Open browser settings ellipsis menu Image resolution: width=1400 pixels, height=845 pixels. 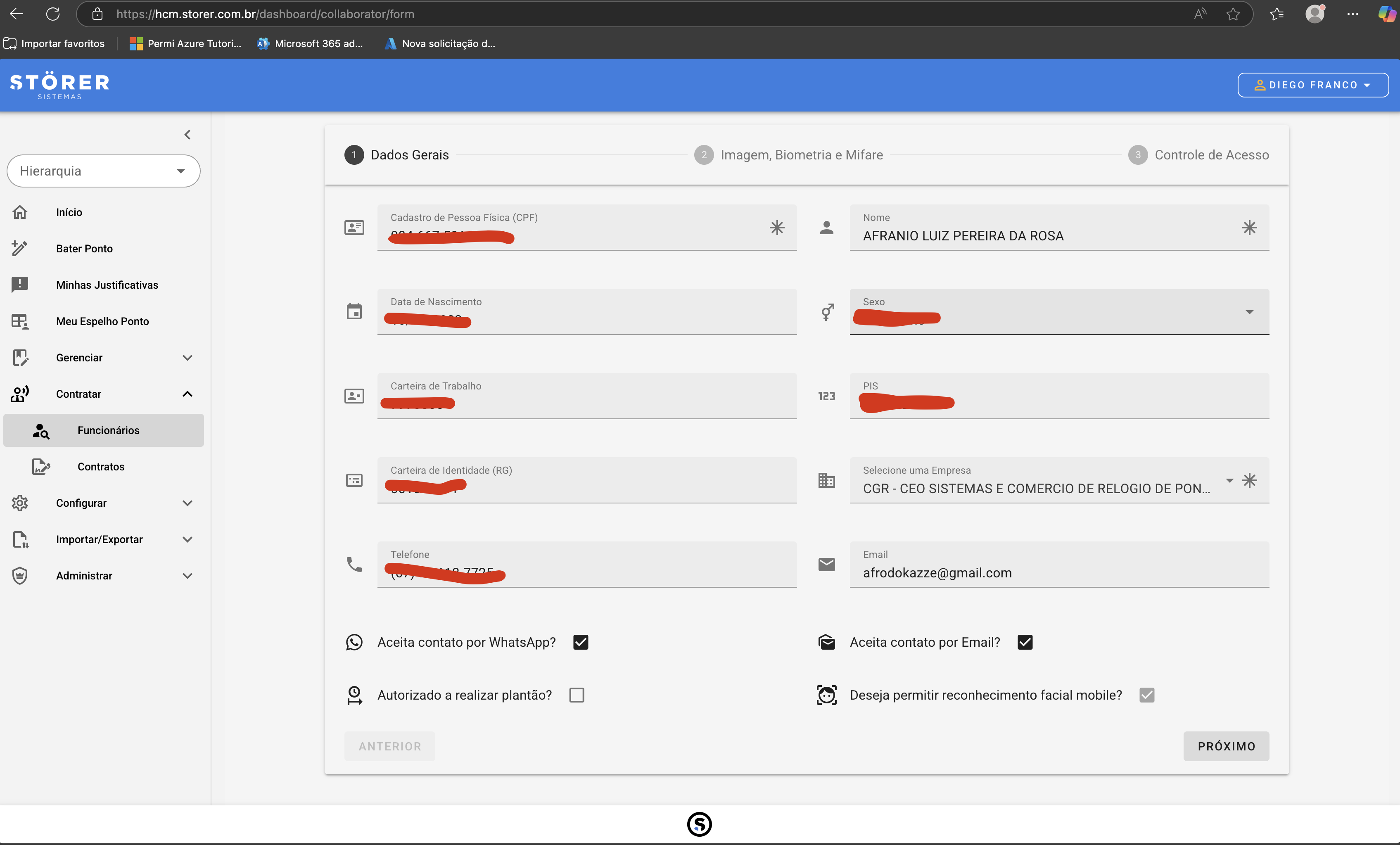pyautogui.click(x=1353, y=14)
